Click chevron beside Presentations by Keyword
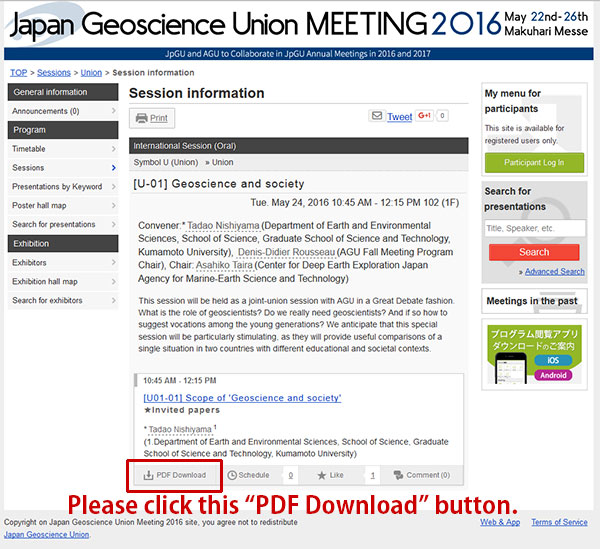The width and height of the screenshot is (600, 549). click(114, 186)
